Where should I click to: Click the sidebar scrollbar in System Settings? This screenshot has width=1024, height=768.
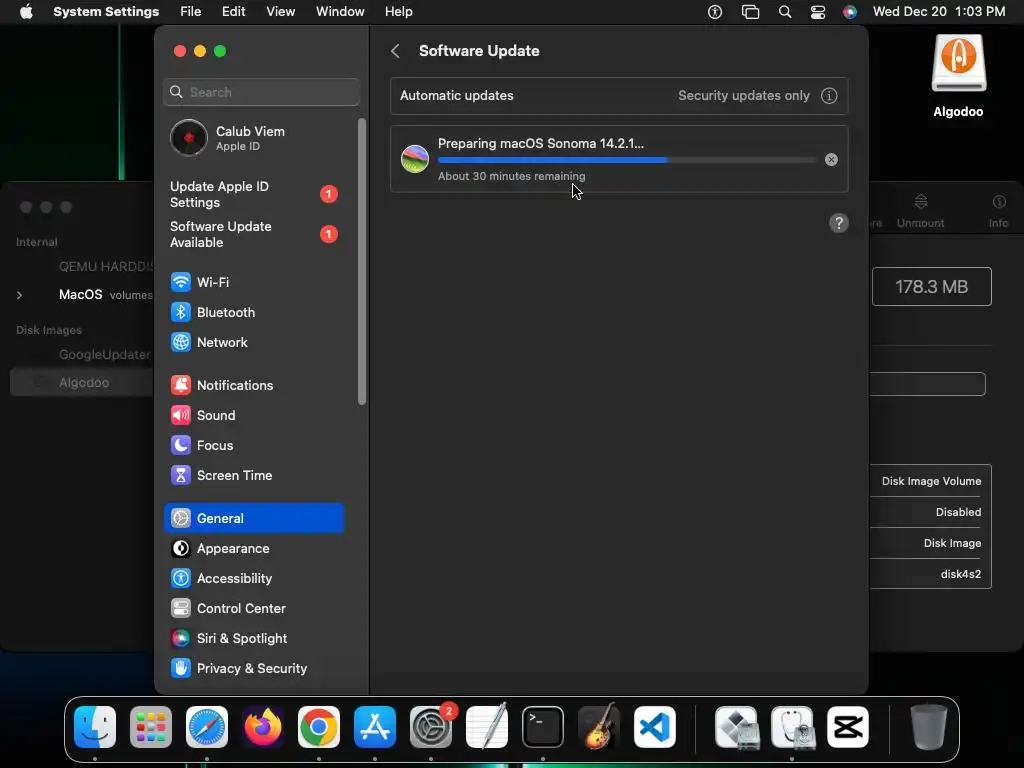362,261
